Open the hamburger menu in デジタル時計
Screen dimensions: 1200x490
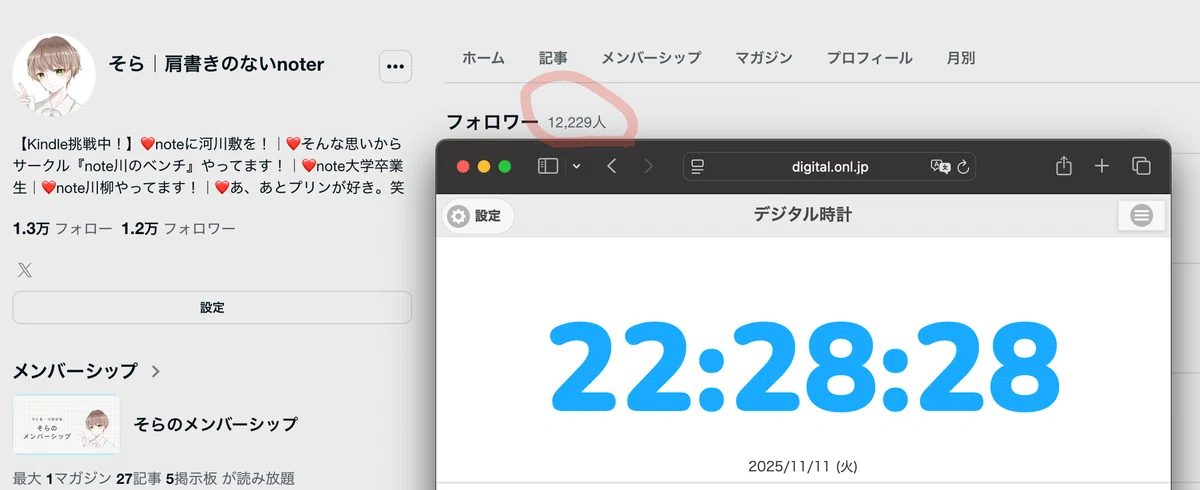coord(1141,215)
